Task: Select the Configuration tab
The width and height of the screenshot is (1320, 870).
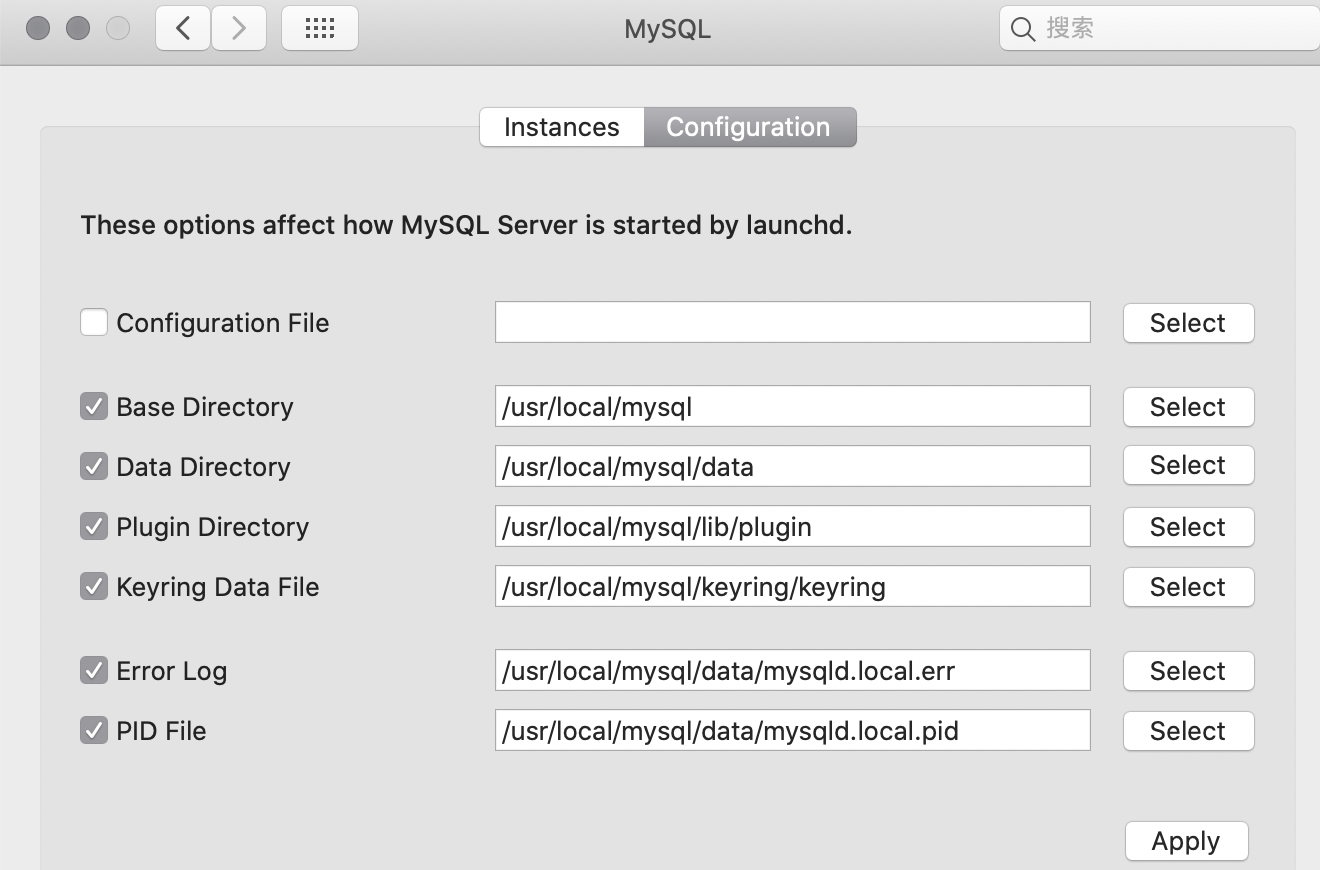Action: pos(749,127)
